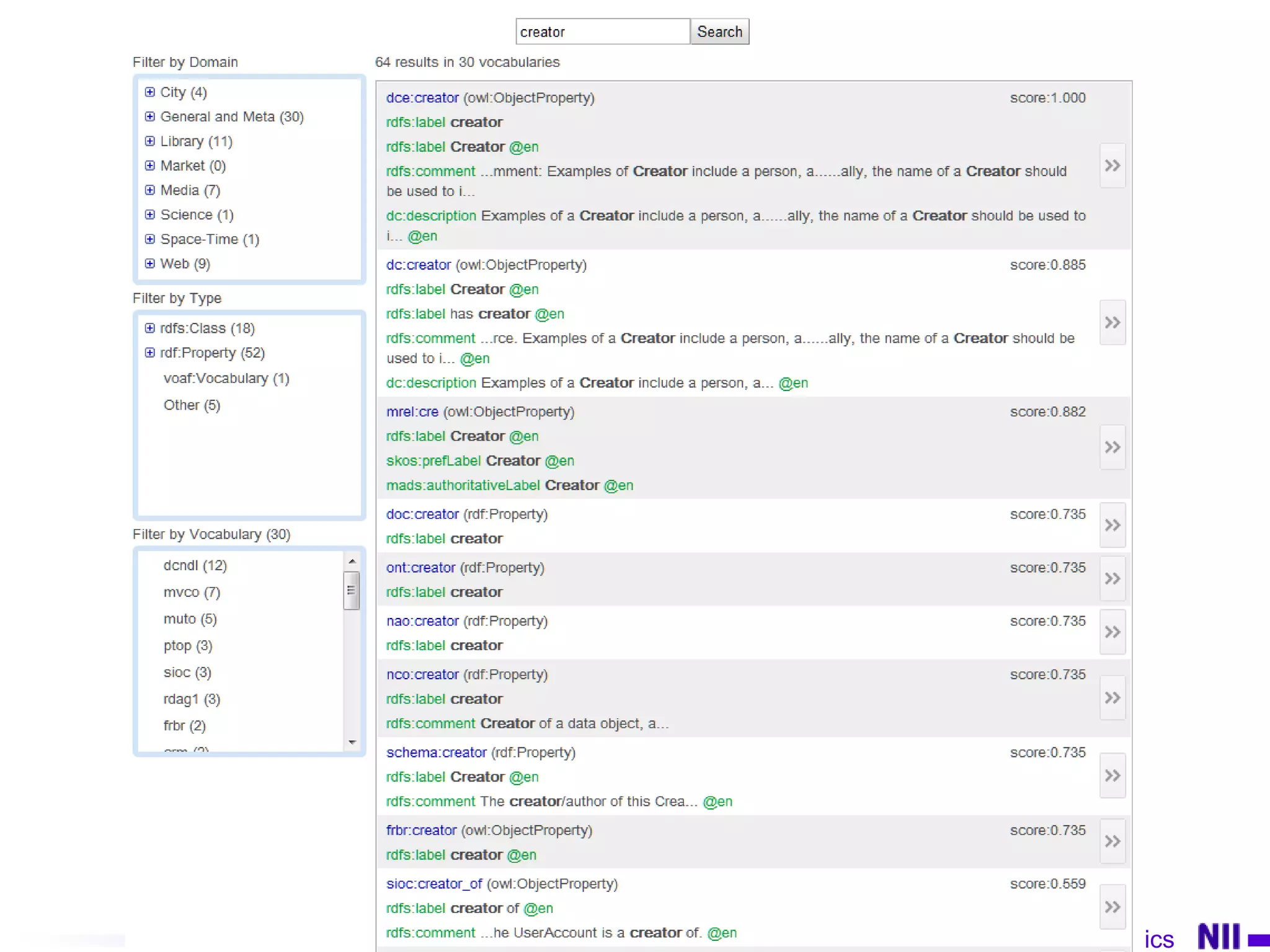Expand rdf:Property type filter
Viewport: 1270px width, 952px height.
pyautogui.click(x=149, y=353)
